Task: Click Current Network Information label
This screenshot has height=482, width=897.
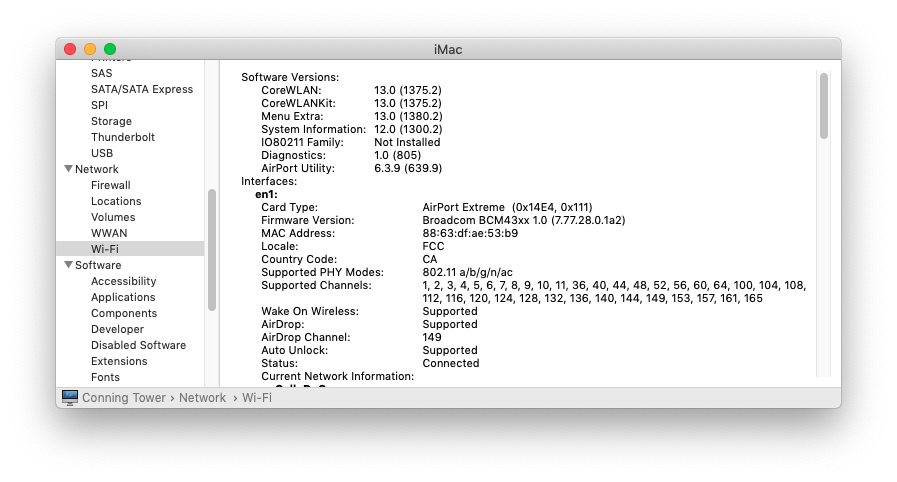Action: (x=338, y=376)
